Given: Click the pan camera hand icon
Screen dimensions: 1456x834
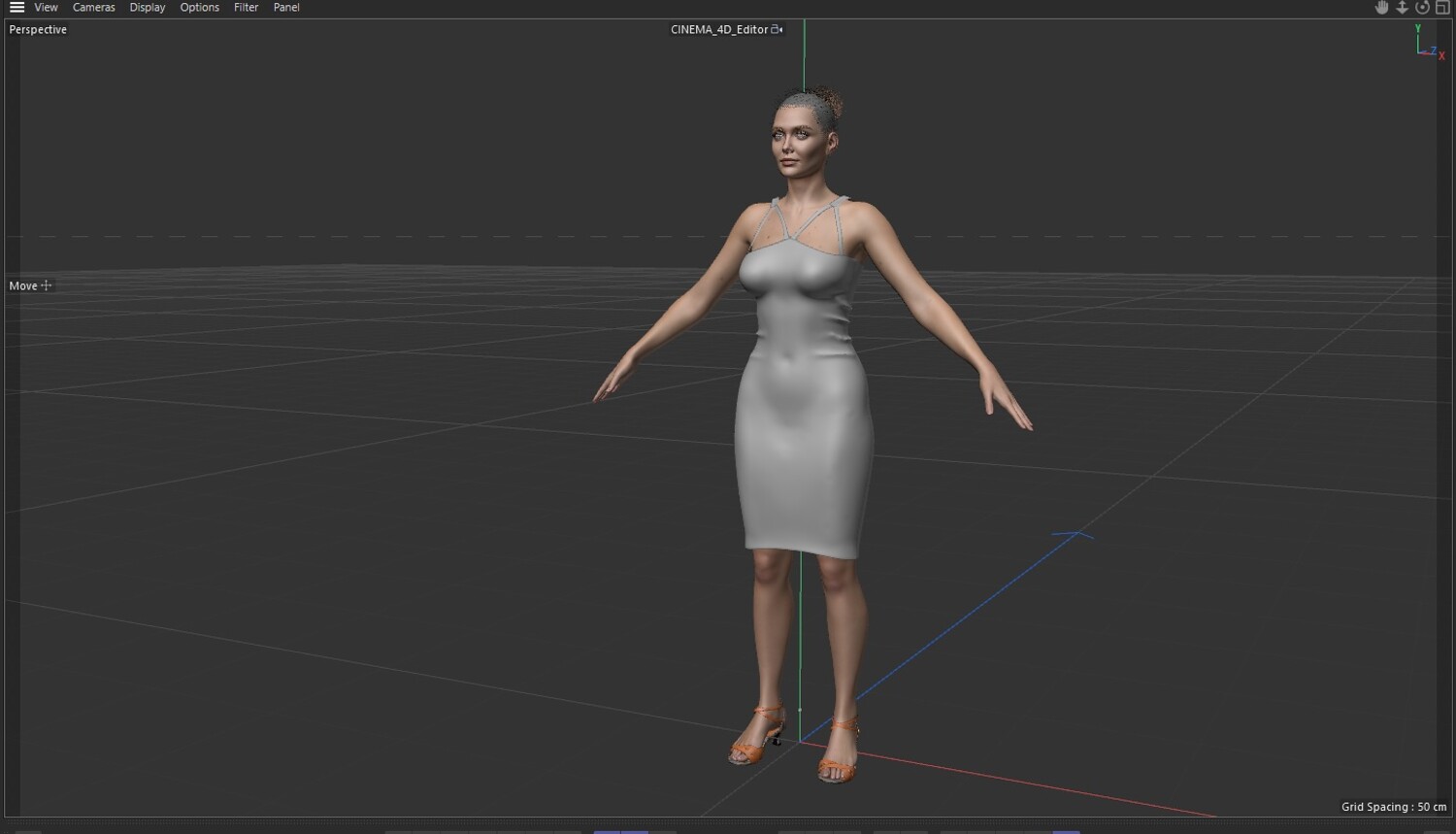Looking at the screenshot, I should click(x=1382, y=7).
